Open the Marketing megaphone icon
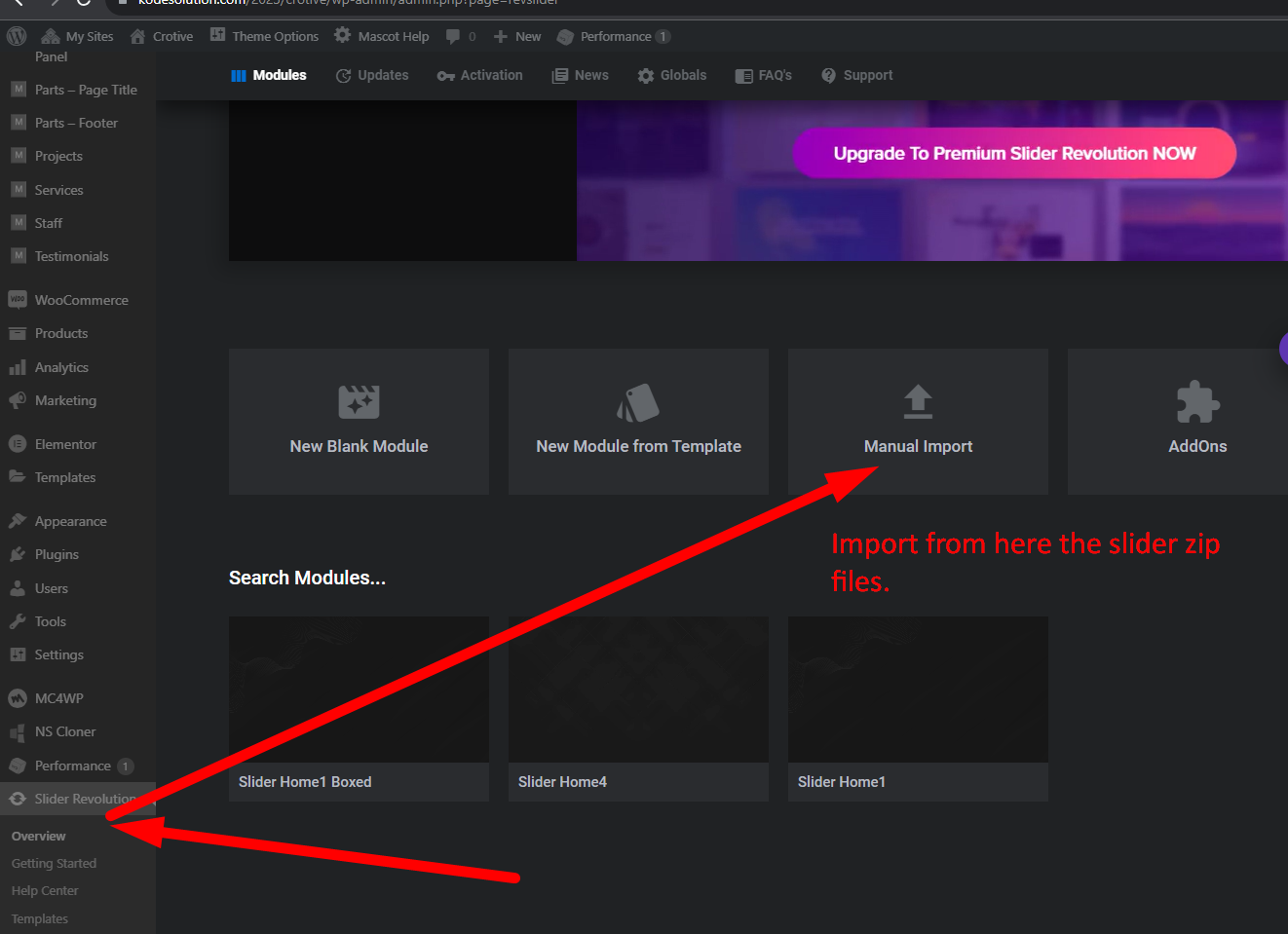Viewport: 1288px width, 934px height. pyautogui.click(x=18, y=400)
